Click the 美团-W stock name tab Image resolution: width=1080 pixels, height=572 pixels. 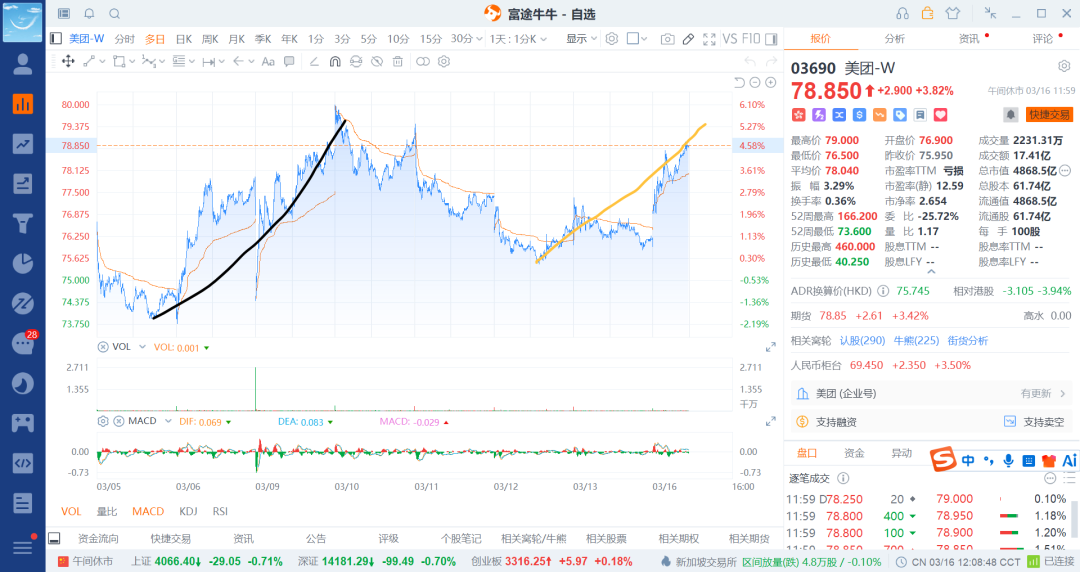coord(87,39)
